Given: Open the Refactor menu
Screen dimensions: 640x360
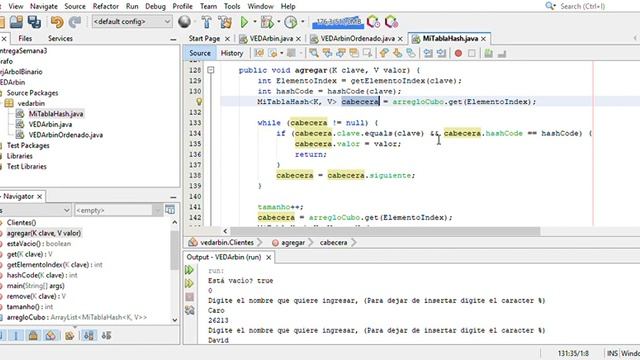Looking at the screenshot, I should pos(105,6).
